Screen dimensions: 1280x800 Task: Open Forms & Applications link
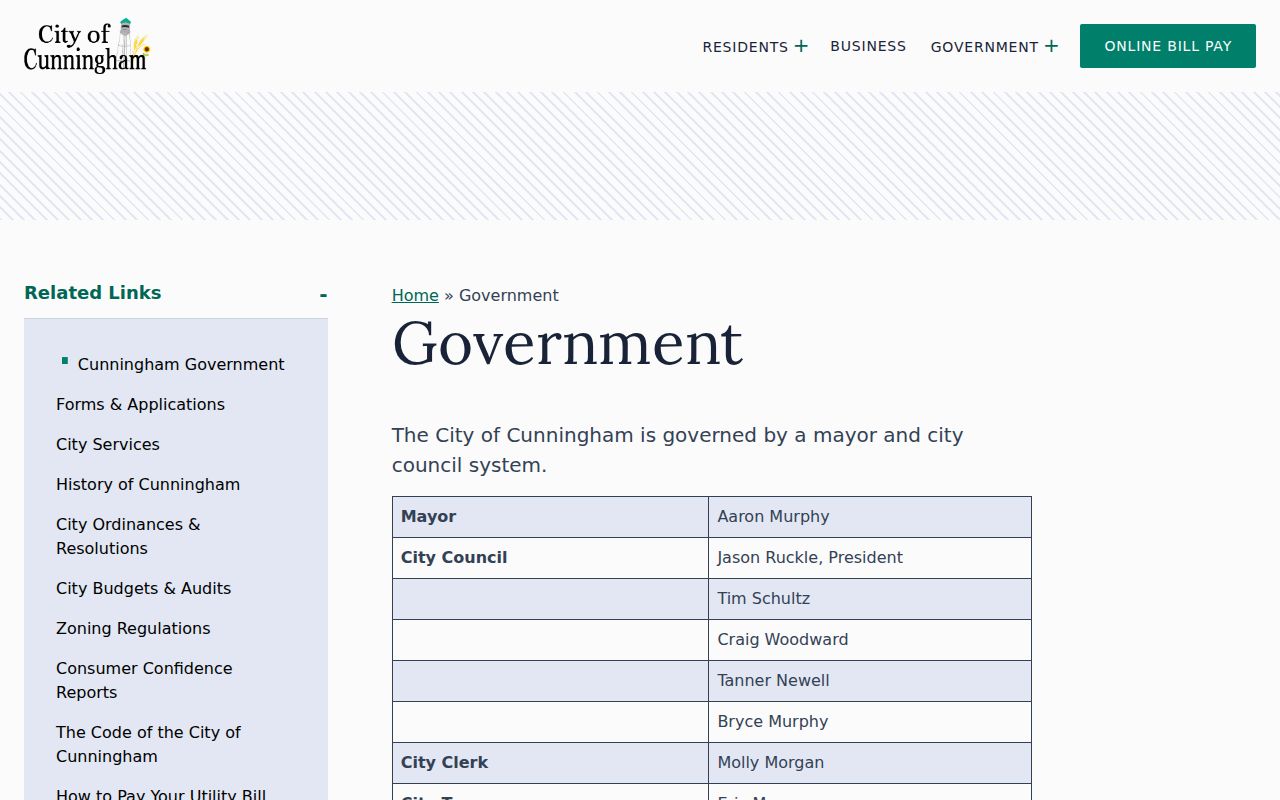[140, 404]
